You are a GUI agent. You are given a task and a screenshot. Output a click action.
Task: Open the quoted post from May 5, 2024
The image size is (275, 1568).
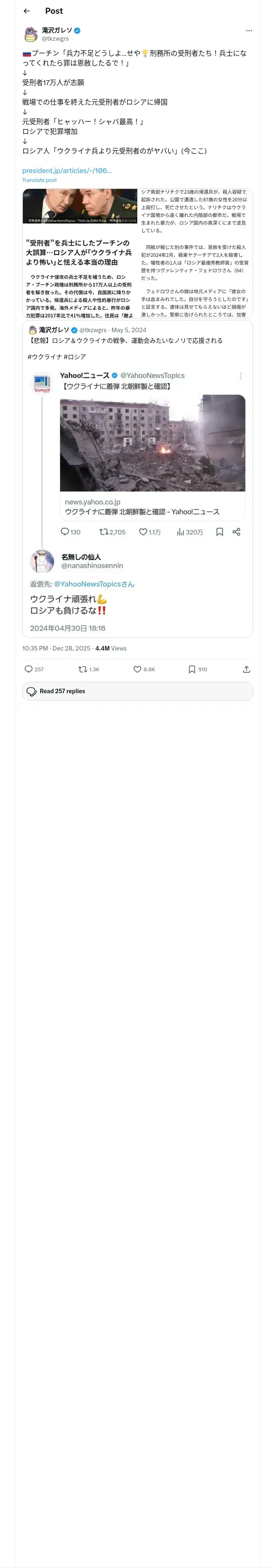click(137, 341)
